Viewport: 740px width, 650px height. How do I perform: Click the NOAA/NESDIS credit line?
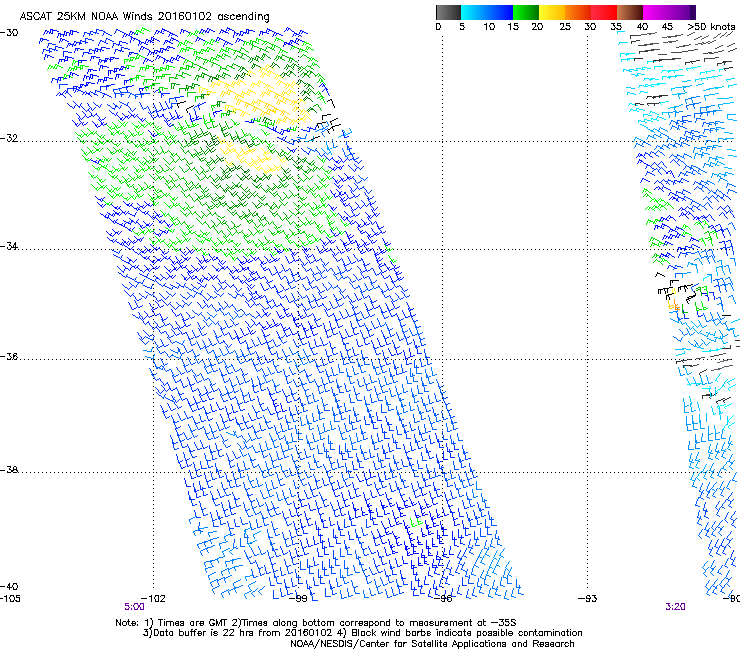click(432, 644)
